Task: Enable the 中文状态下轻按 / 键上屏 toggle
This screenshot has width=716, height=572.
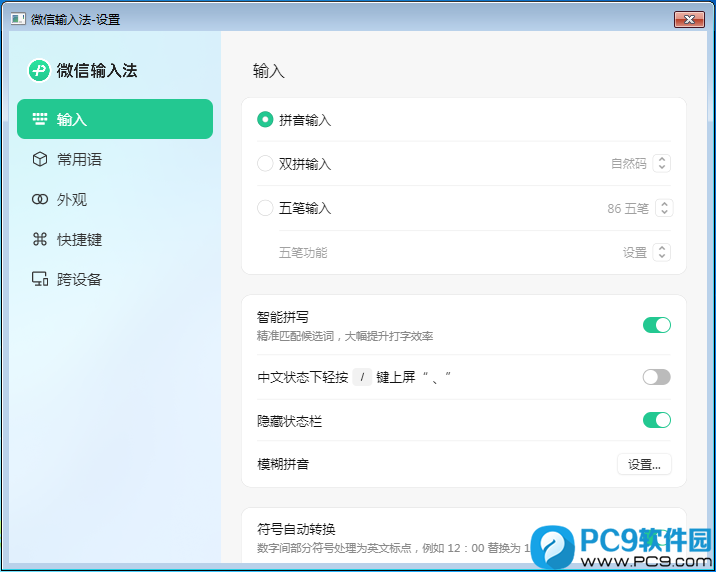Action: [657, 377]
